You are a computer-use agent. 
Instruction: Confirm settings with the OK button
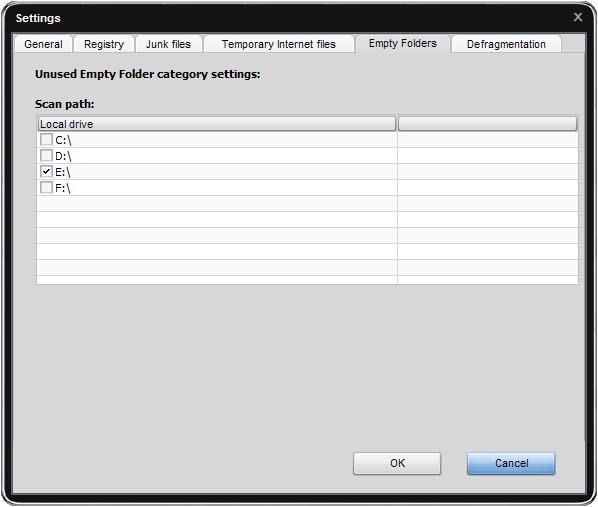tap(397, 463)
